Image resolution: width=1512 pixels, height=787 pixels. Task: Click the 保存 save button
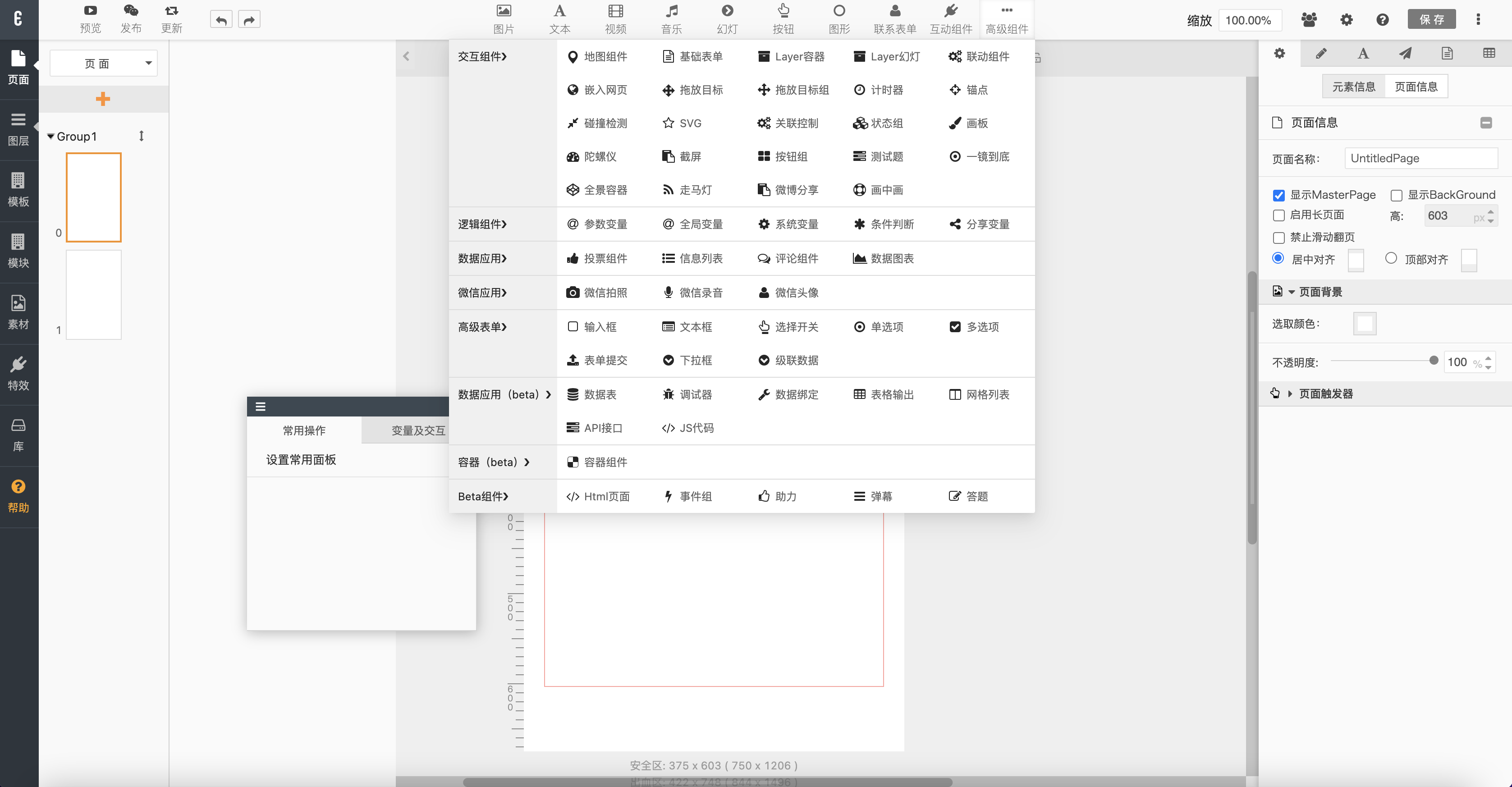(x=1432, y=19)
